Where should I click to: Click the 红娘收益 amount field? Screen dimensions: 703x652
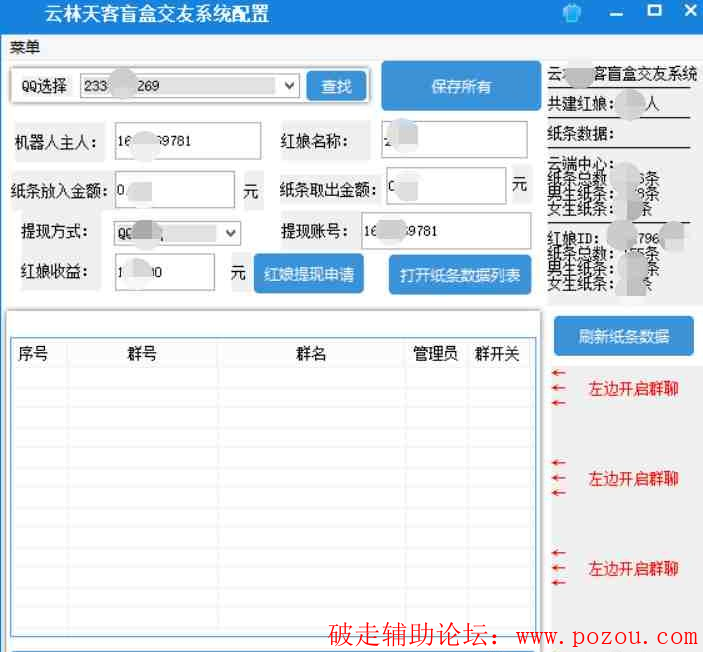pyautogui.click(x=165, y=272)
